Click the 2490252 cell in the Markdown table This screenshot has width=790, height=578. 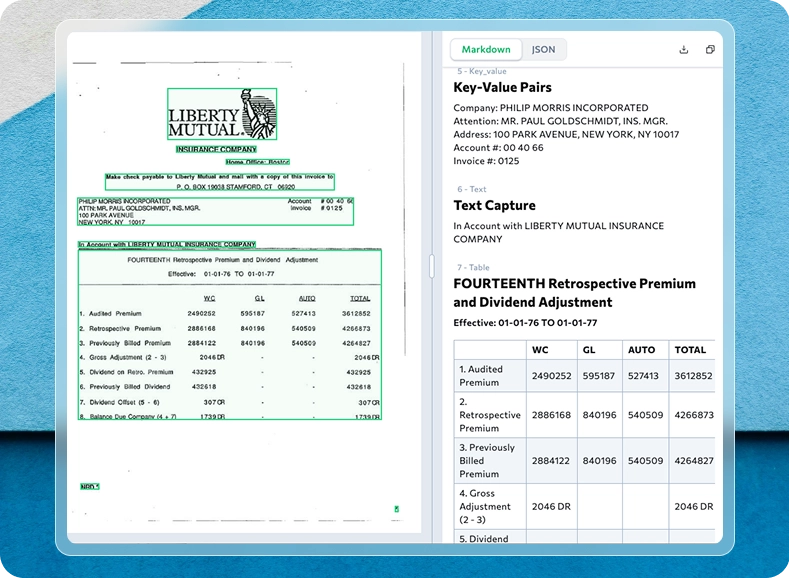tap(551, 375)
